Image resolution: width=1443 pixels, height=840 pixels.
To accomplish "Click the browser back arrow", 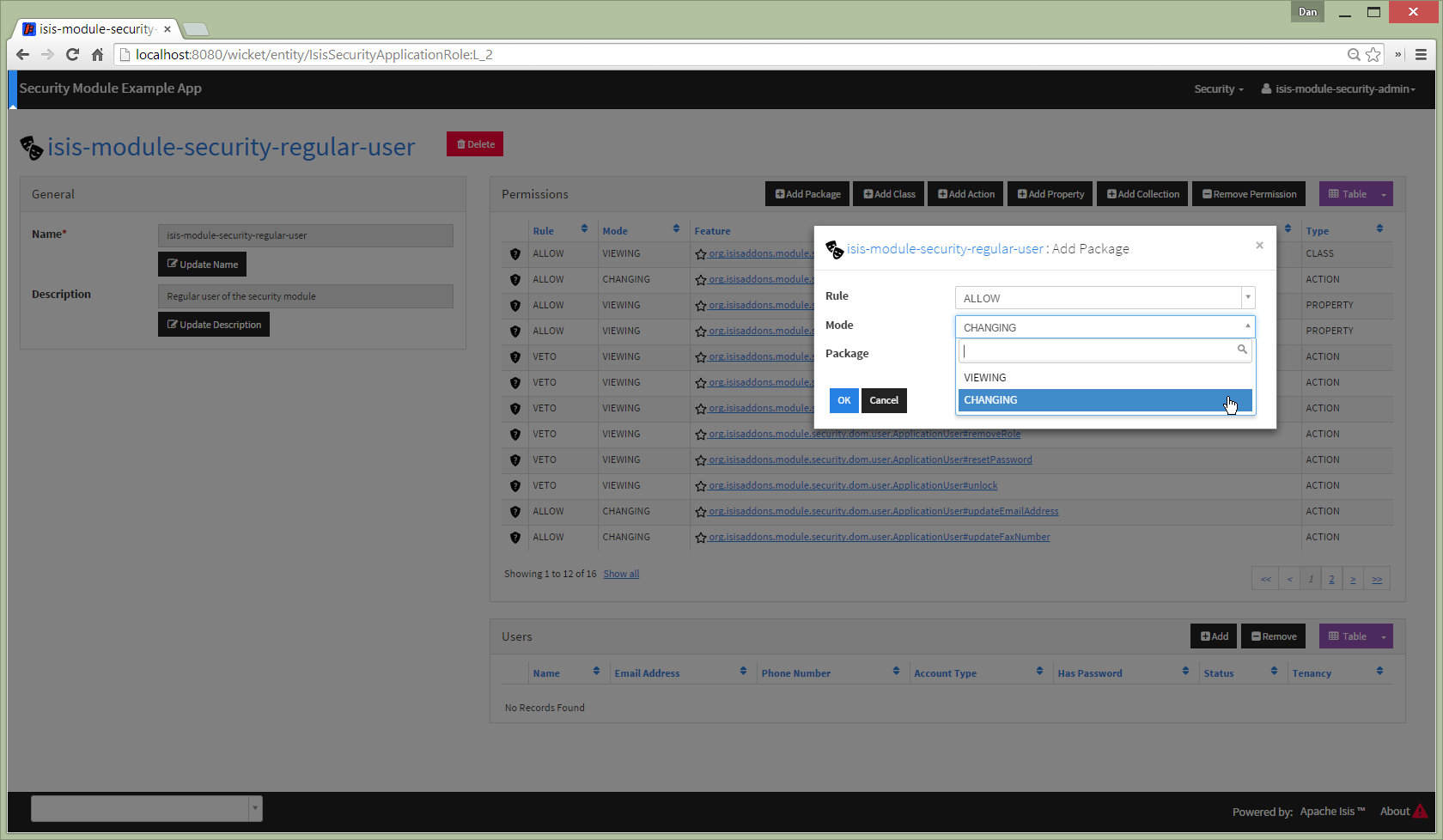I will (23, 55).
